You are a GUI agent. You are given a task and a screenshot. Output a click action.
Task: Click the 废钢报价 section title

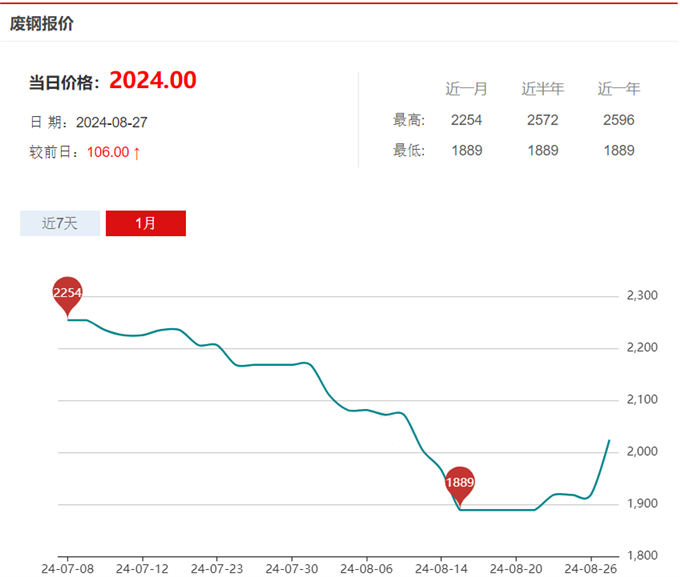tap(42, 23)
